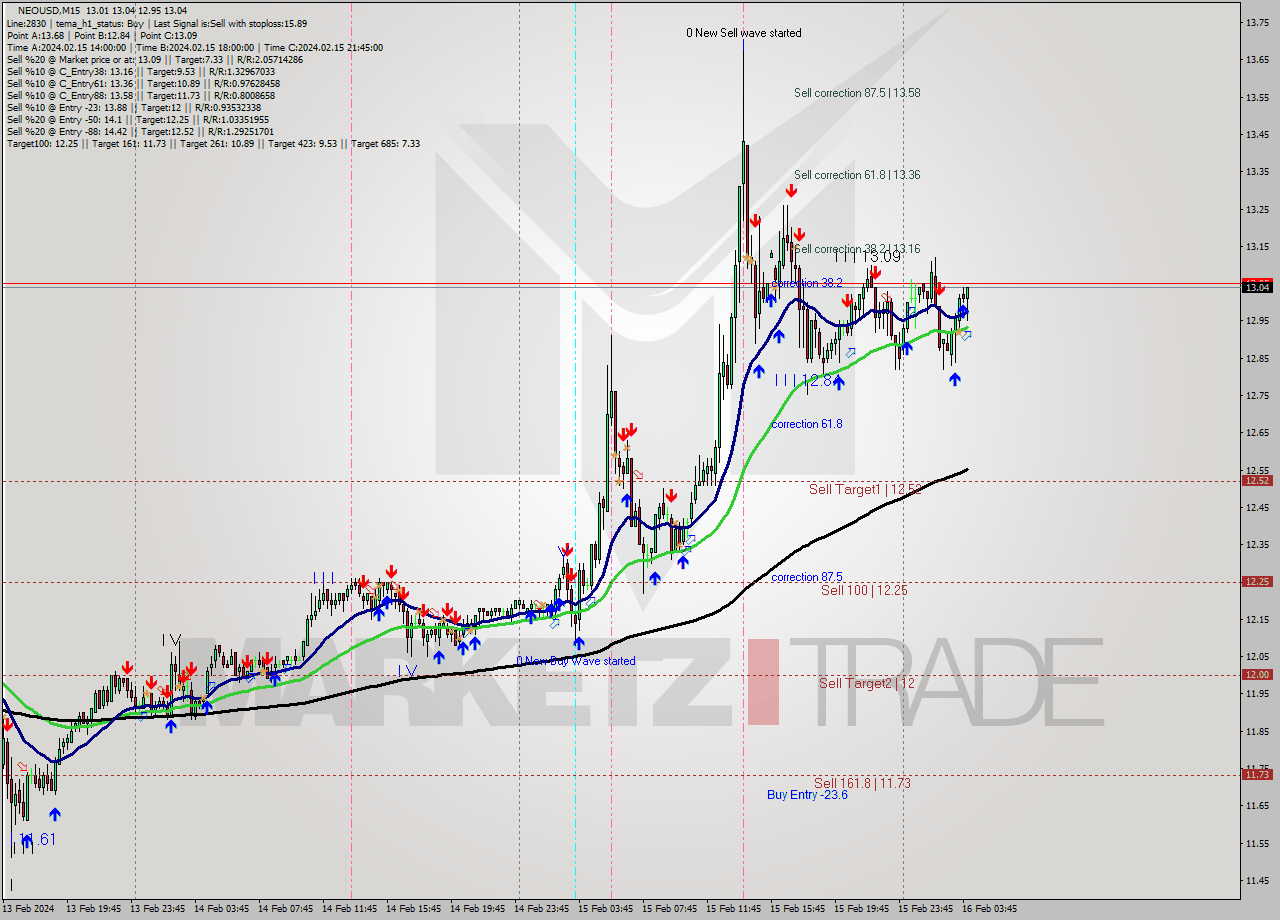Select the 'Sell correction 38.2 | 13.16' label
Image resolution: width=1280 pixels, height=920 pixels.
(857, 249)
